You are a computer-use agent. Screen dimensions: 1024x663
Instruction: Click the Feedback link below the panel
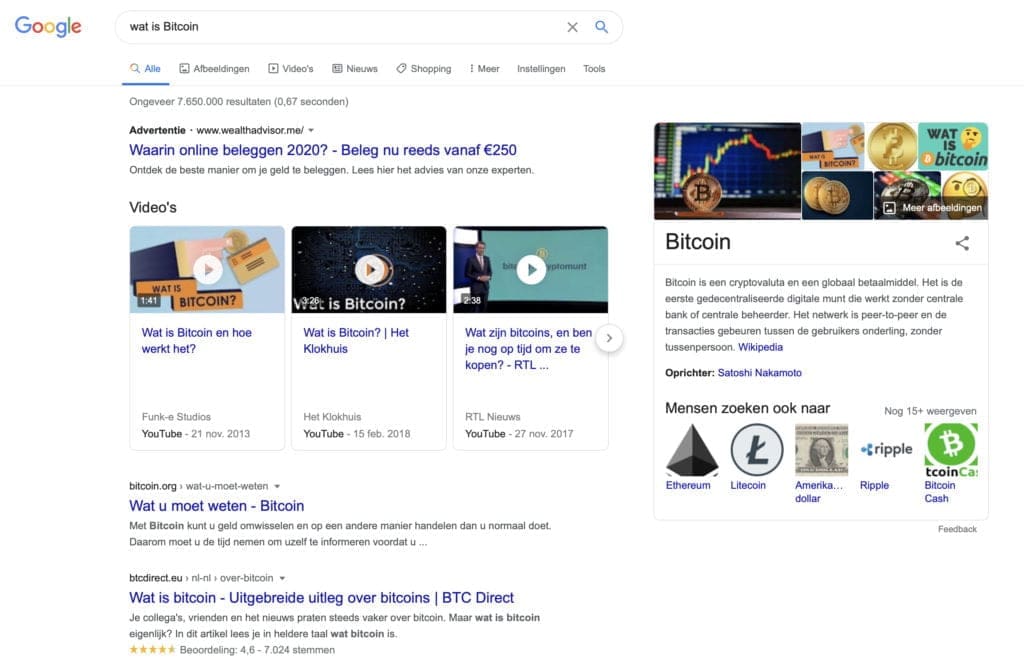coord(957,529)
